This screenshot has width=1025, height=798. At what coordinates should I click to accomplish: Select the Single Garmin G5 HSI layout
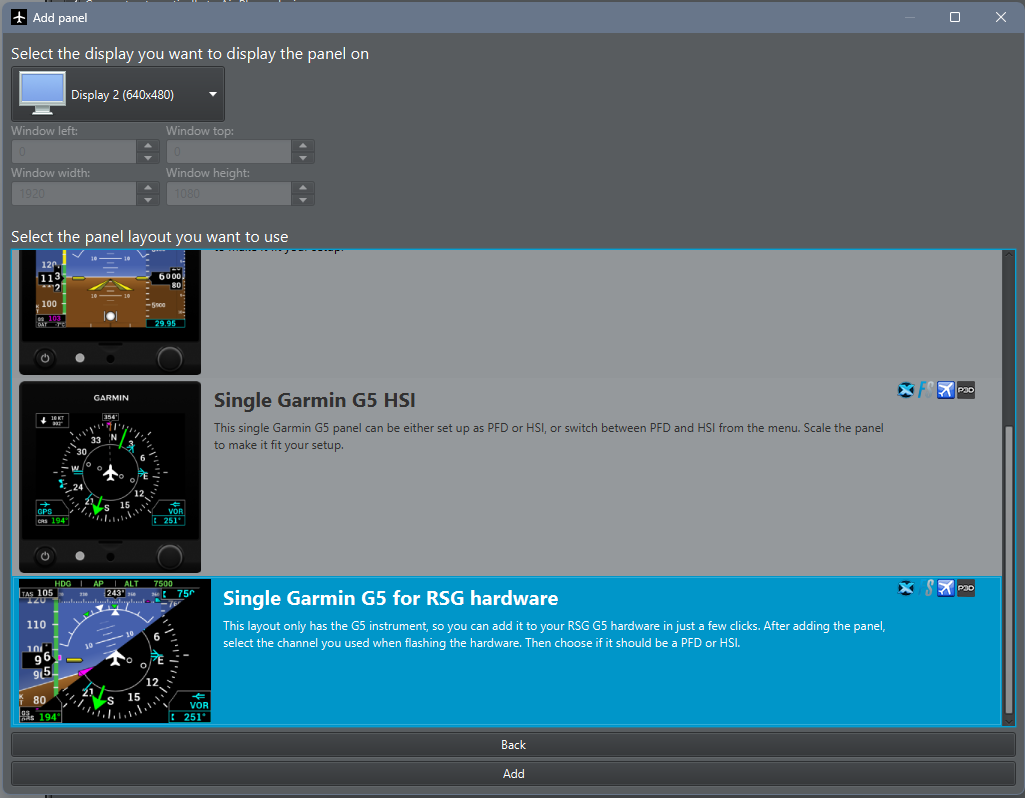[315, 401]
